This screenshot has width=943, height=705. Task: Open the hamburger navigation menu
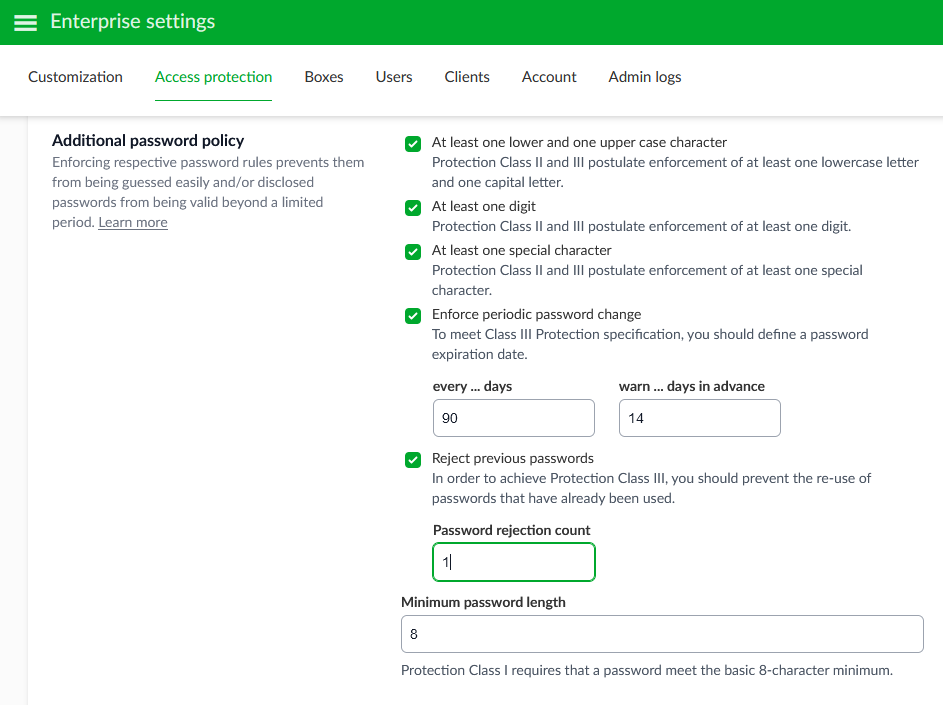coord(25,22)
